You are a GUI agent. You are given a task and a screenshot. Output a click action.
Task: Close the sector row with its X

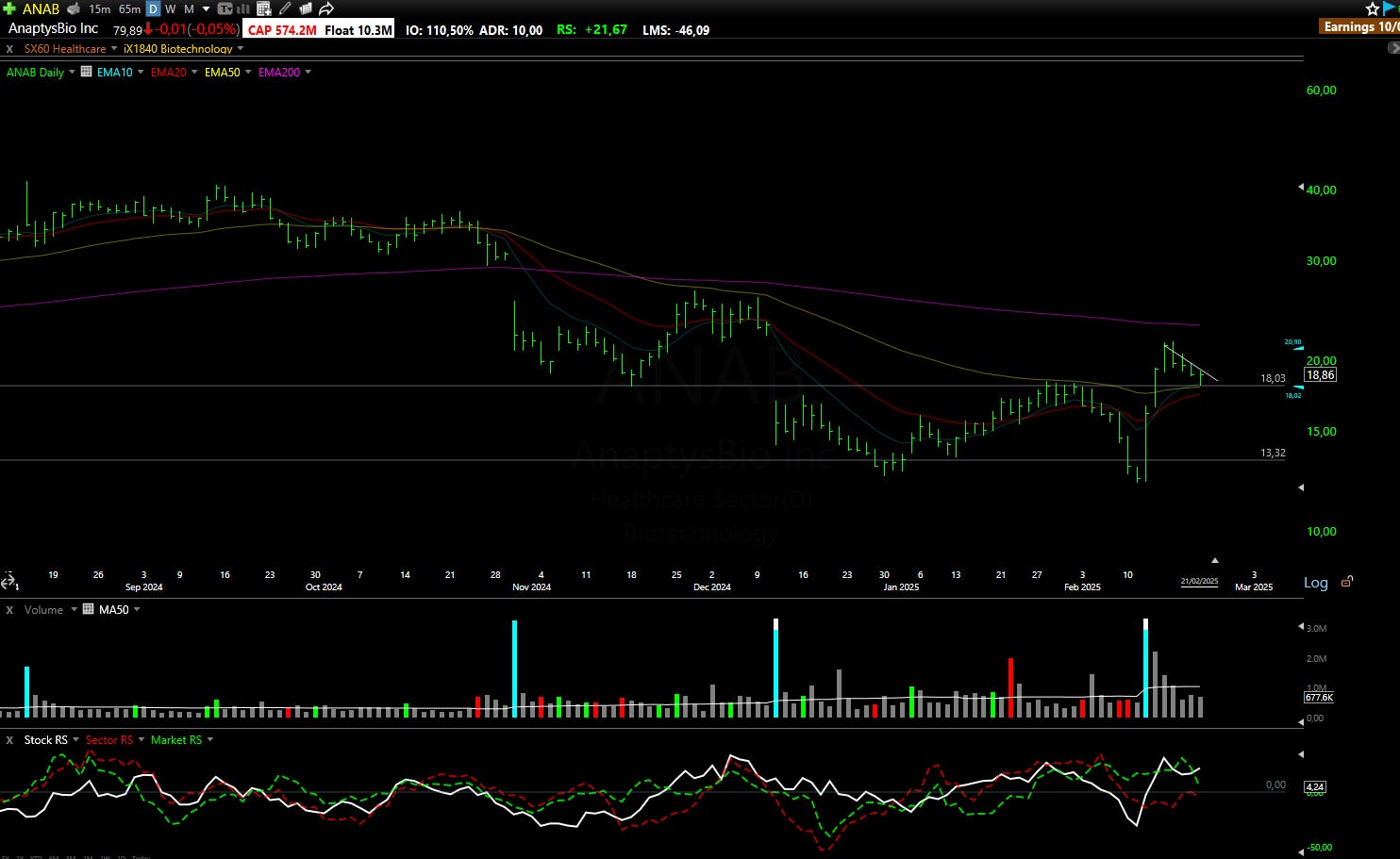click(9, 49)
